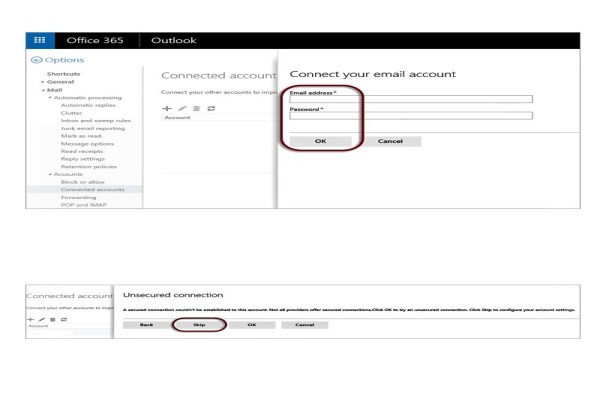600x400 pixels.
Task: Click the Account column header in the lower panel
Action: tap(38, 326)
